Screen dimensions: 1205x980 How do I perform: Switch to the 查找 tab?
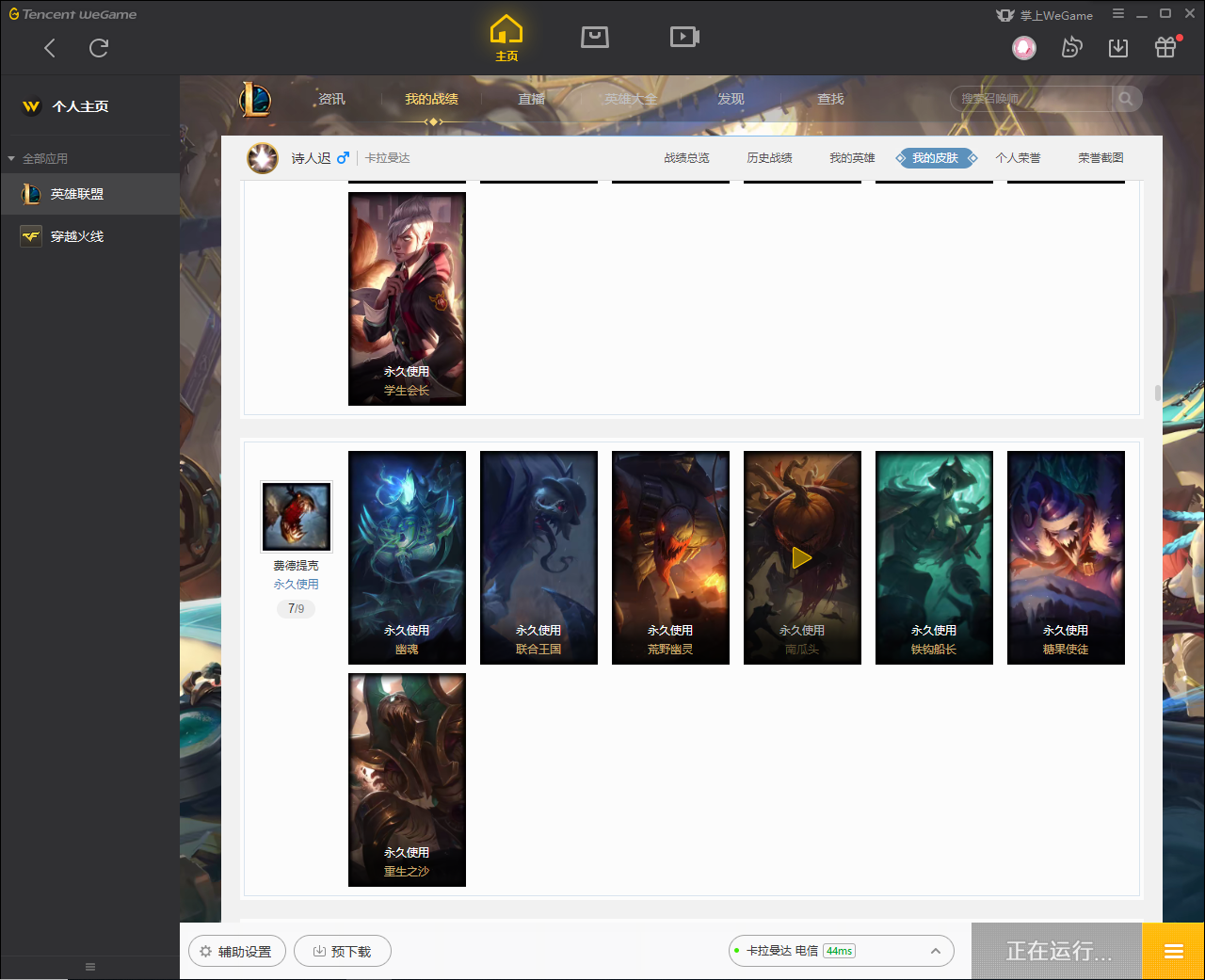pos(830,99)
